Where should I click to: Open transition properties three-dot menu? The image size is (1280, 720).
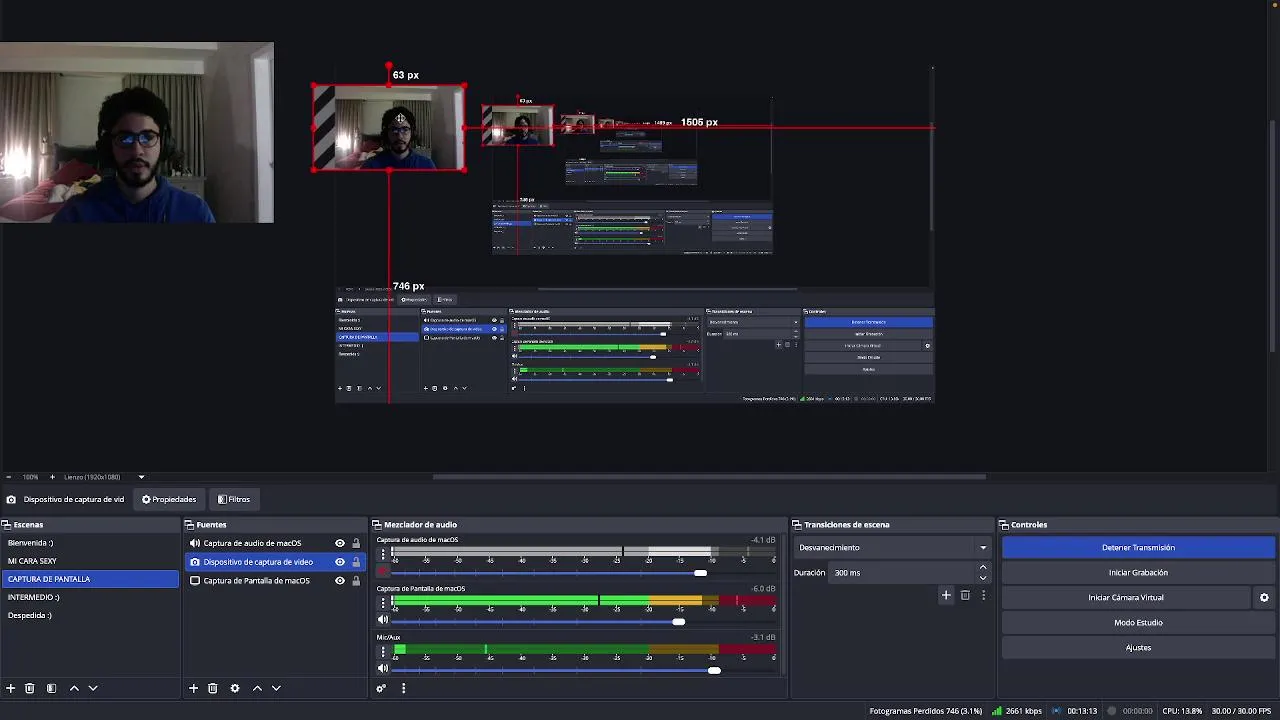pyautogui.click(x=983, y=595)
